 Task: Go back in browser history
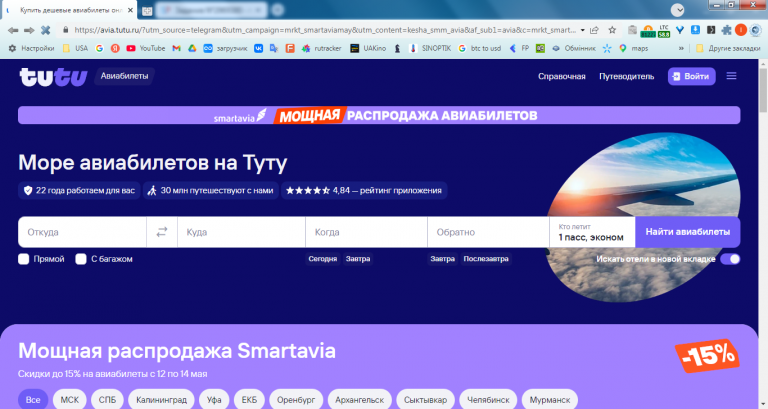[13, 30]
